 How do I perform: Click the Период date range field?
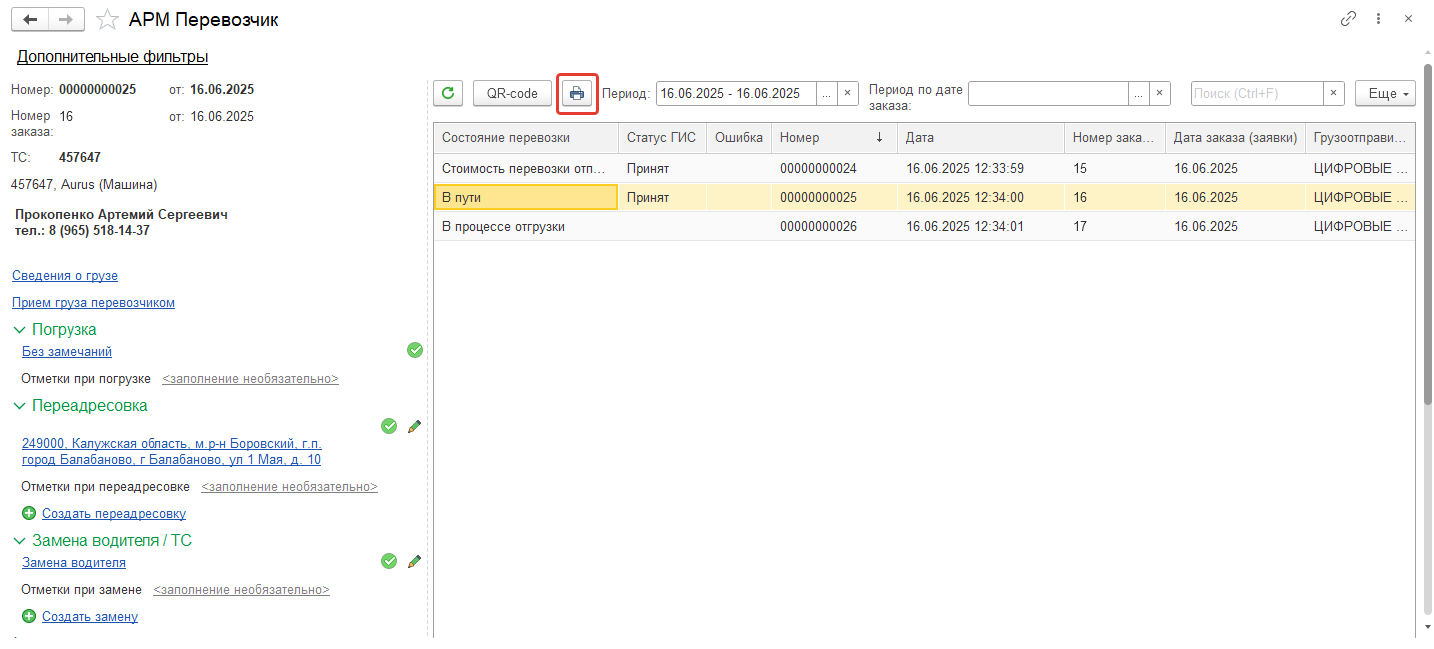pos(736,93)
